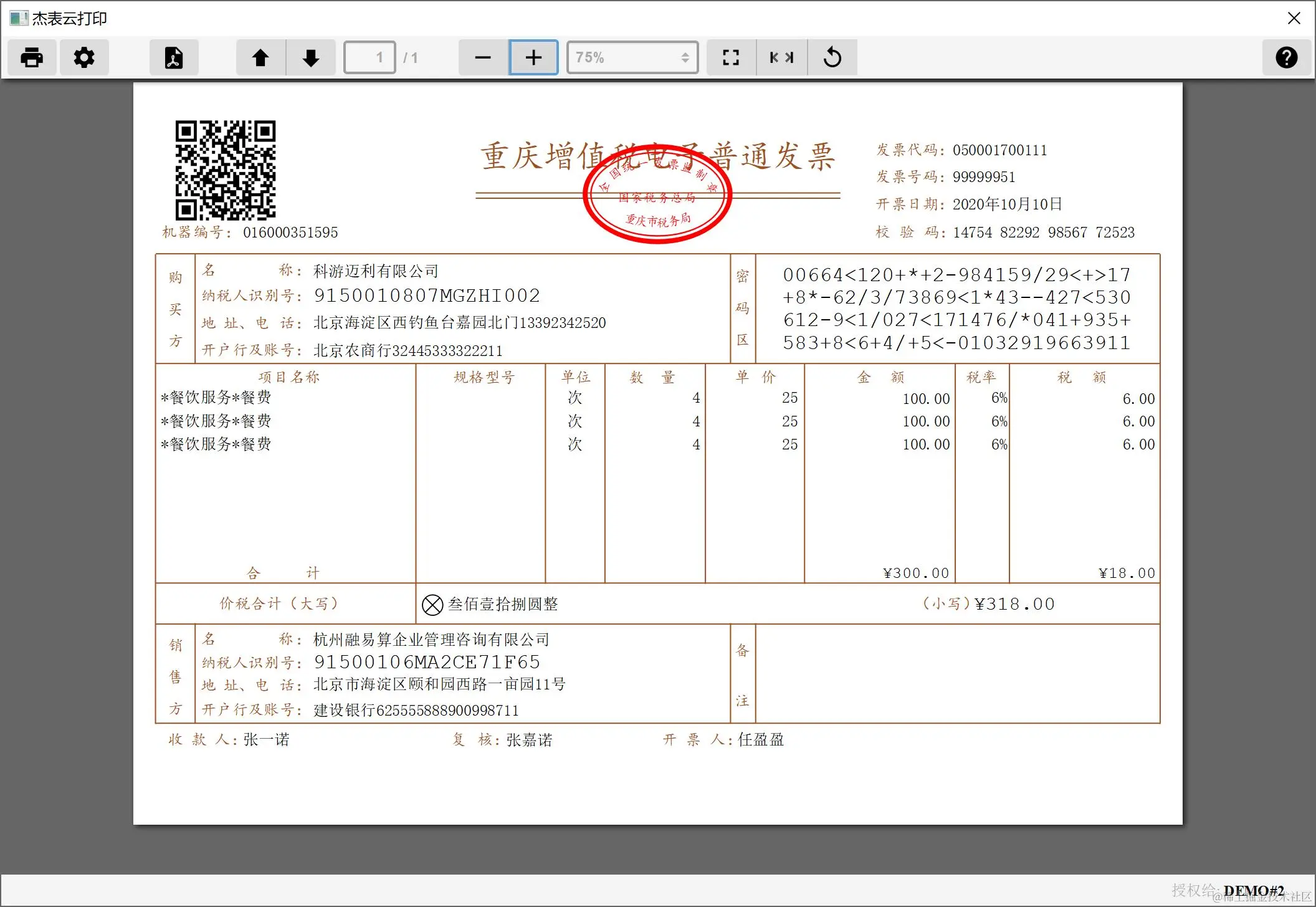Zoom out with the minus button
Viewport: 1316px width, 907px height.
click(x=483, y=57)
